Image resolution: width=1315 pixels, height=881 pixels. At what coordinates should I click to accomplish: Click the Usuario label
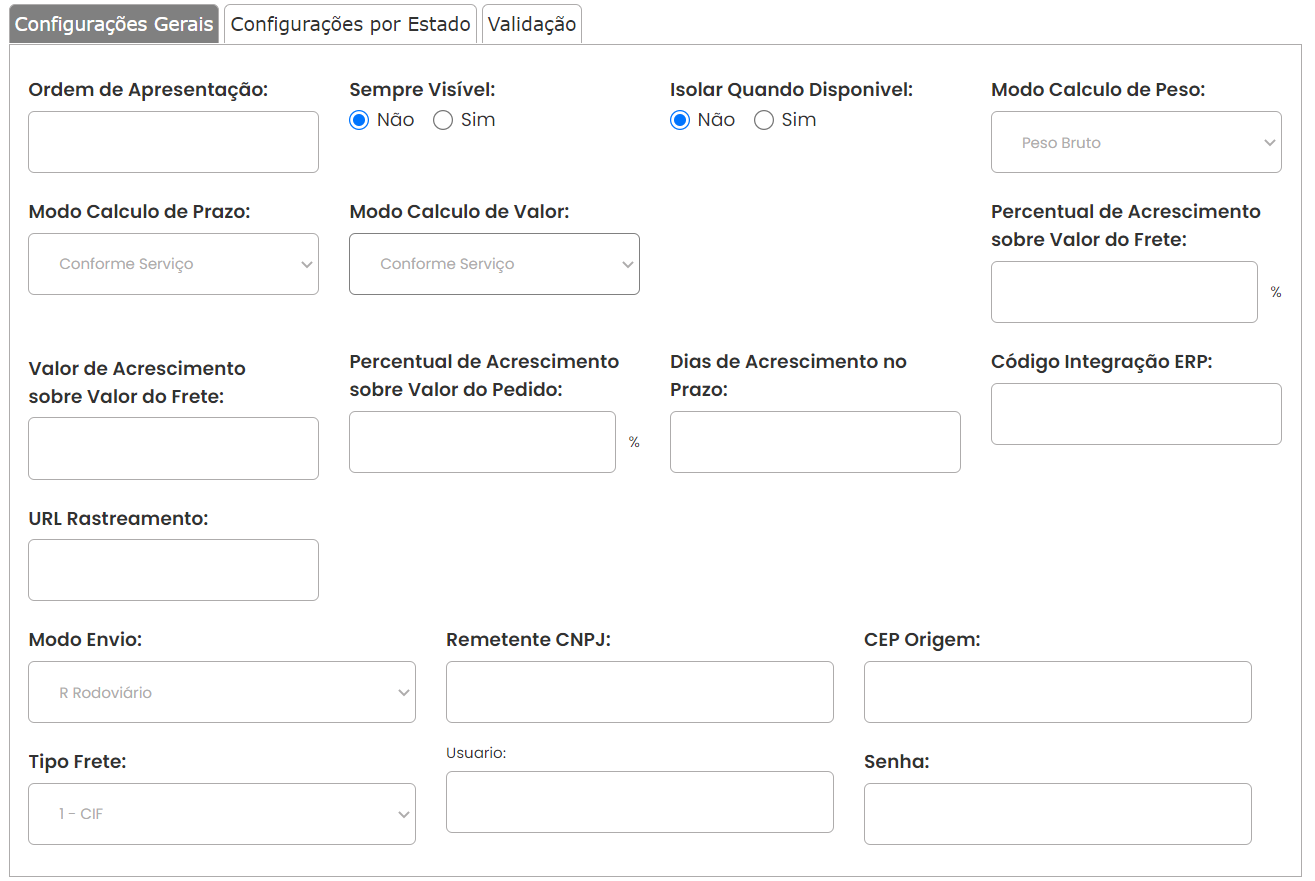tap(476, 753)
